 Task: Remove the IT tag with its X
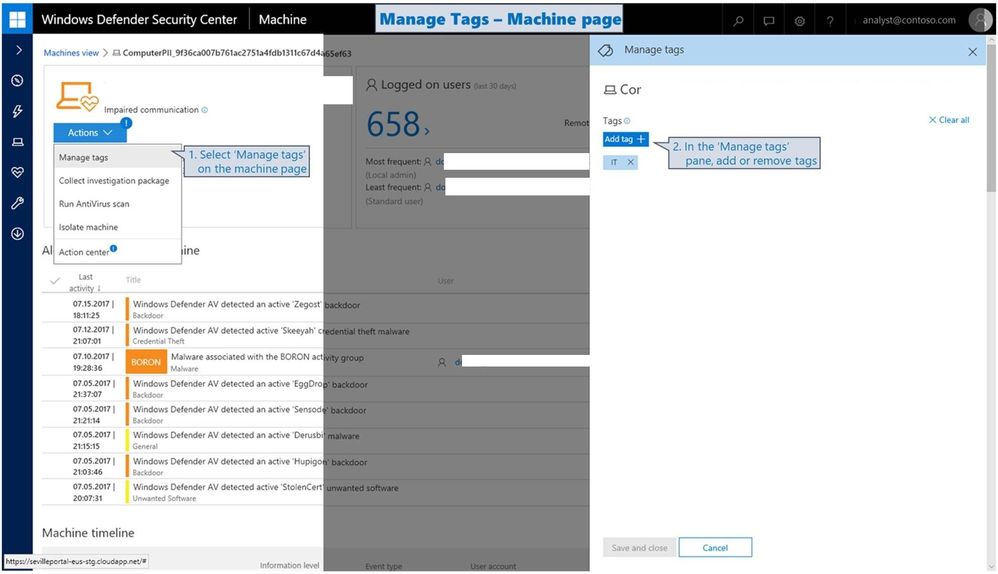pos(631,162)
